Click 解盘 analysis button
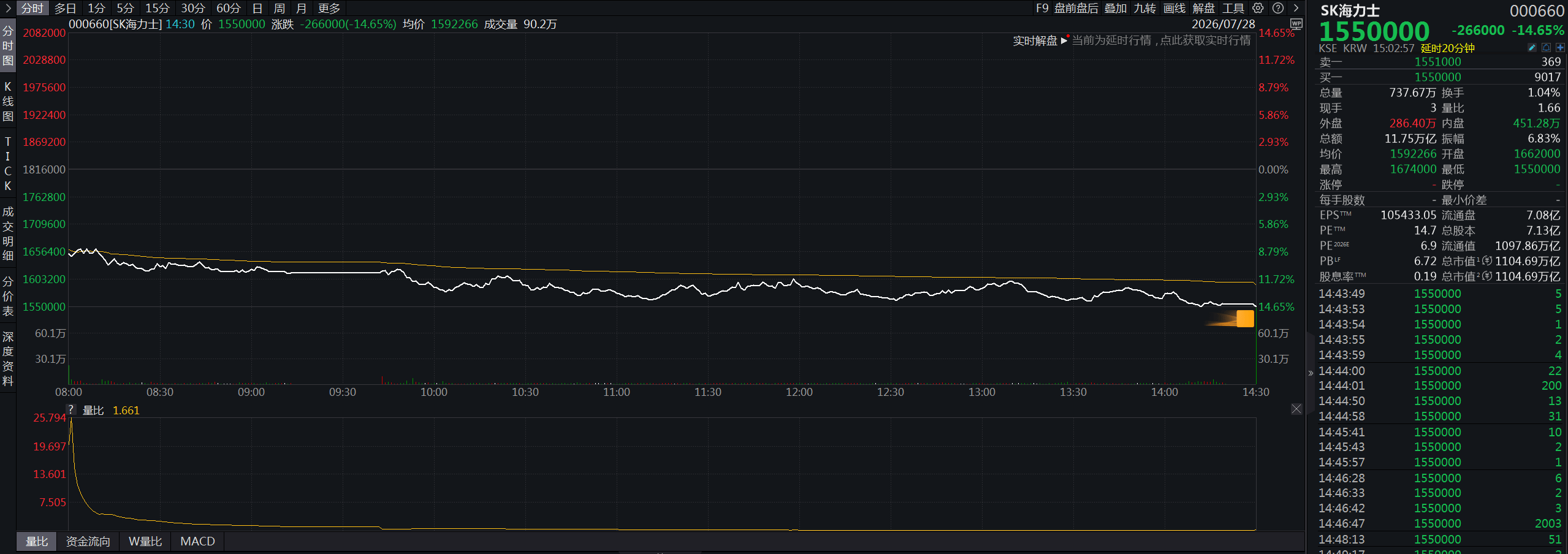 [x=1204, y=8]
